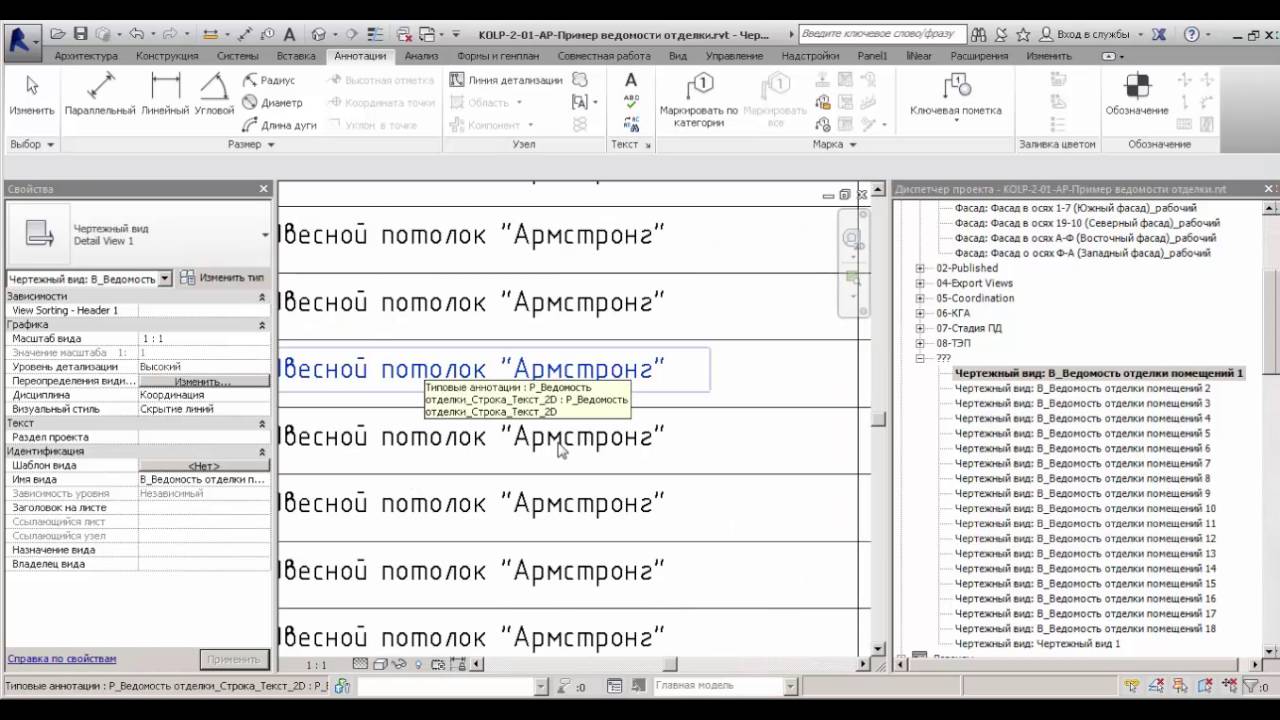Switch to the Архитектура ribbon tab

pos(86,56)
